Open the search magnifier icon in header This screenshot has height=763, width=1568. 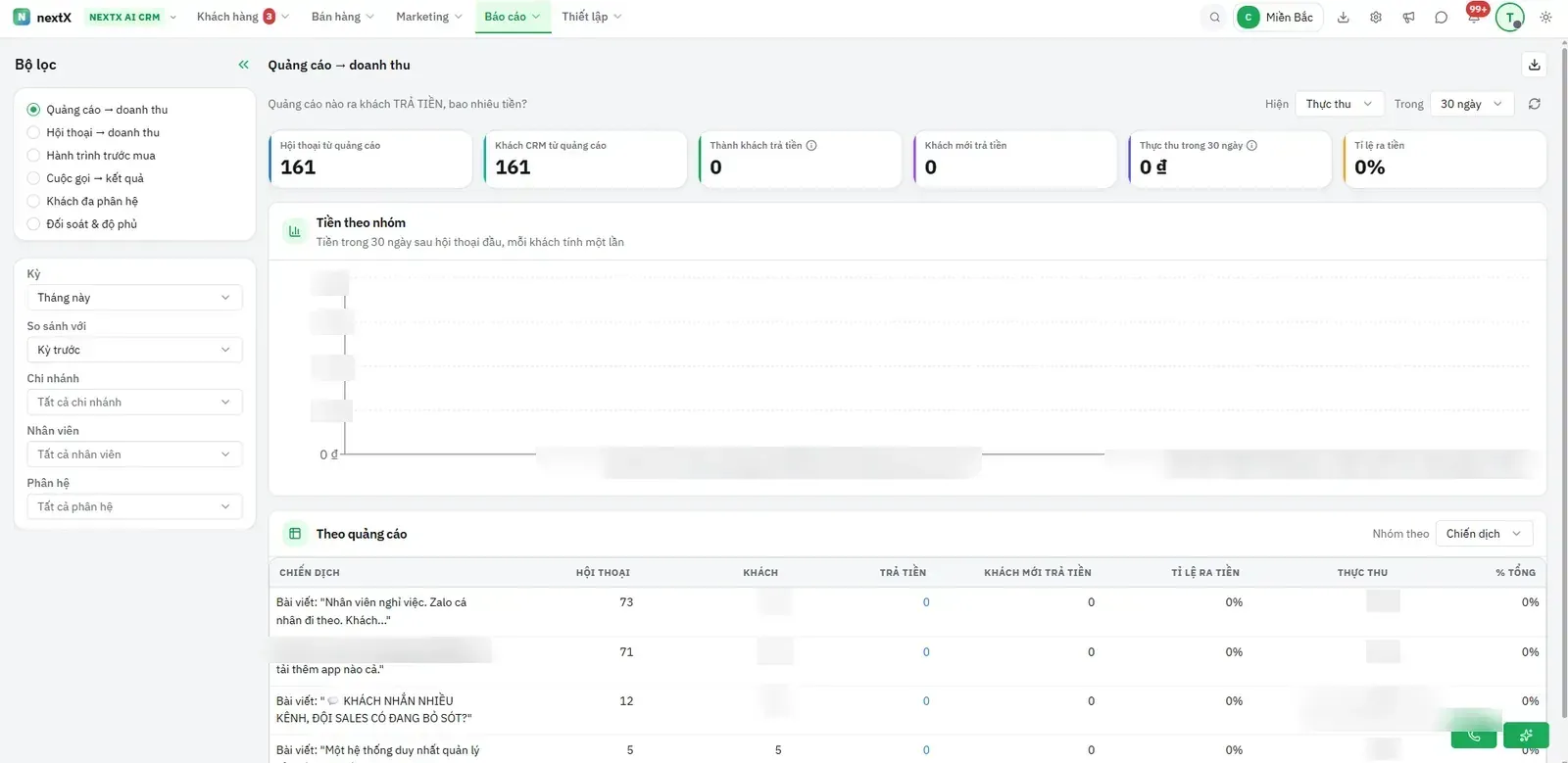pyautogui.click(x=1215, y=17)
